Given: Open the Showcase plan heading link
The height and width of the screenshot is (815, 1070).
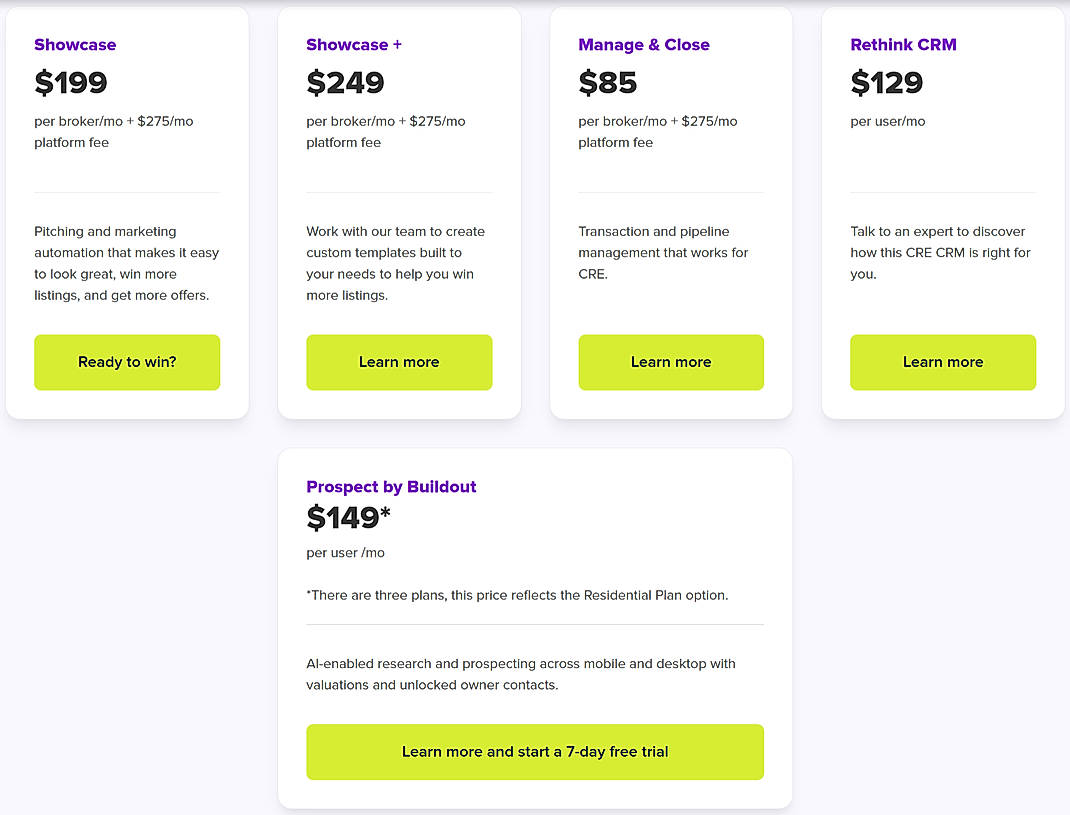Looking at the screenshot, I should [75, 45].
